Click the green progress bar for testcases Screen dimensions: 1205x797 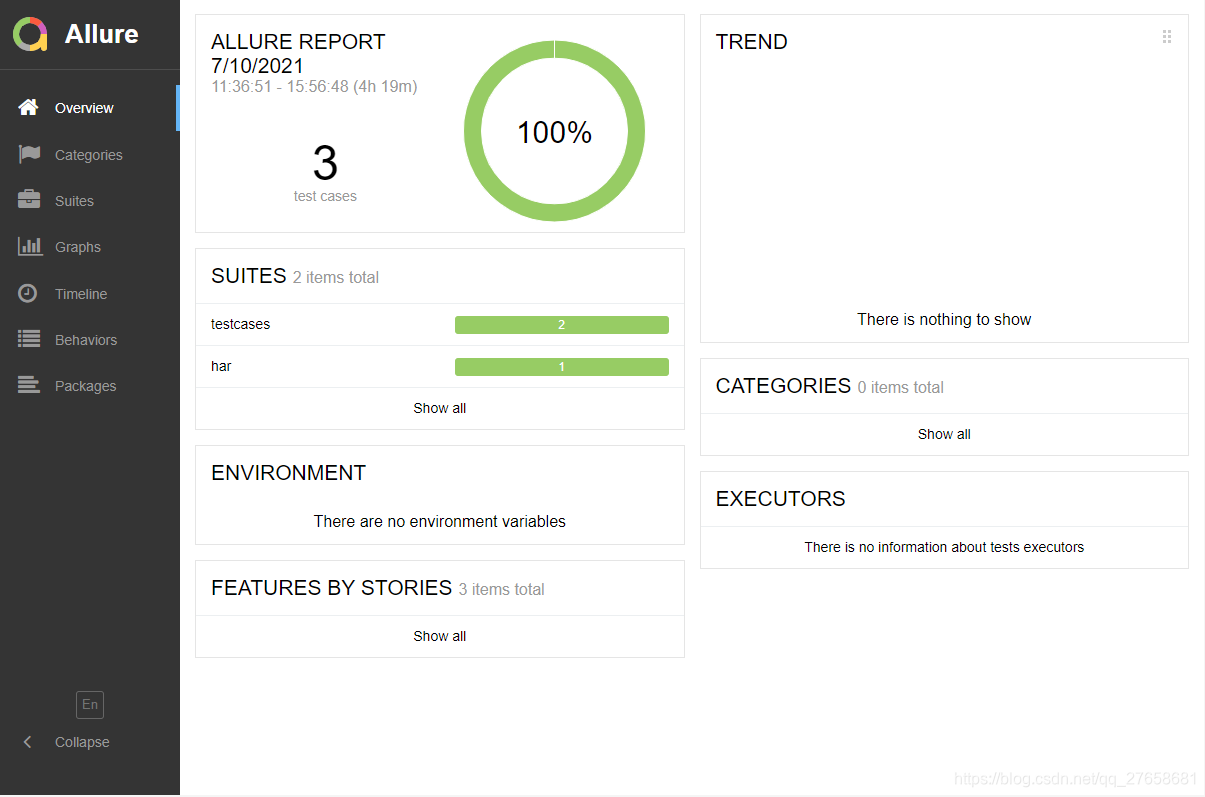click(561, 324)
